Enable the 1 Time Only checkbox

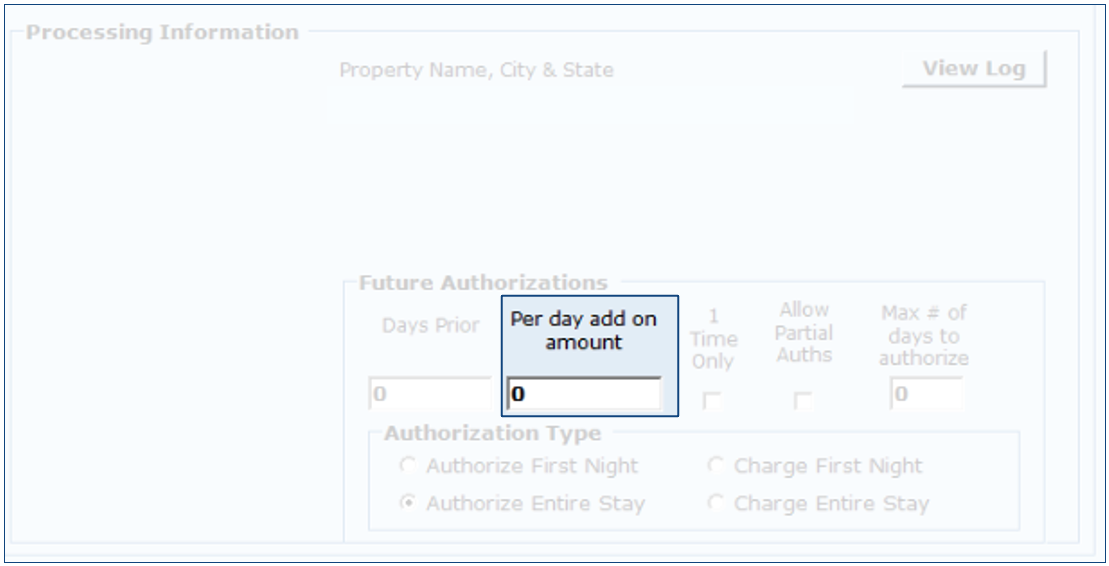click(x=712, y=402)
